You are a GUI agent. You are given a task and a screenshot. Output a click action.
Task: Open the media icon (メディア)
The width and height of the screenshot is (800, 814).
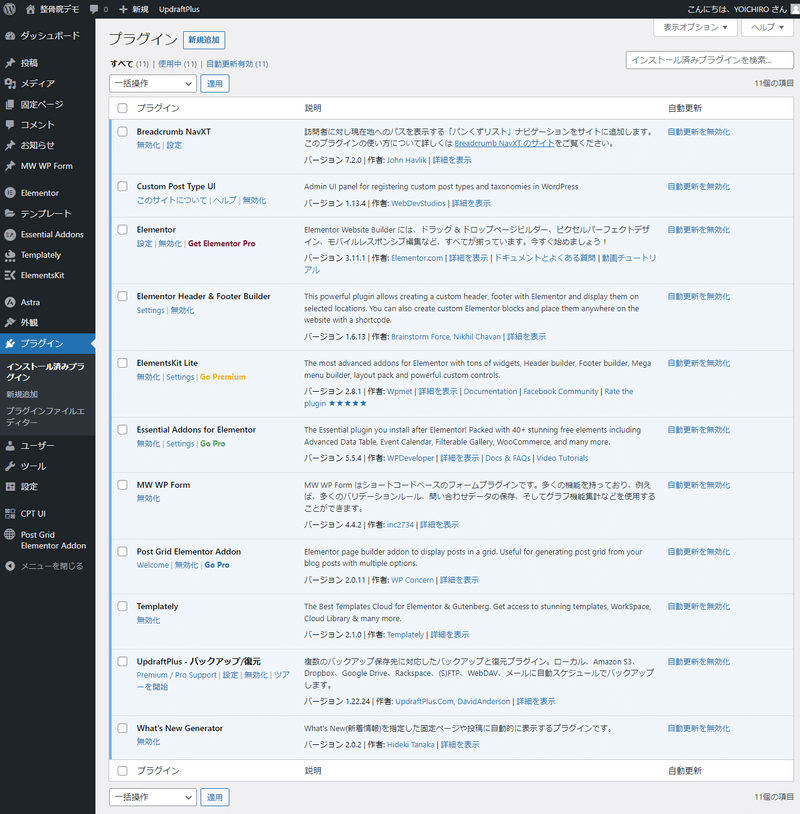tap(10, 83)
